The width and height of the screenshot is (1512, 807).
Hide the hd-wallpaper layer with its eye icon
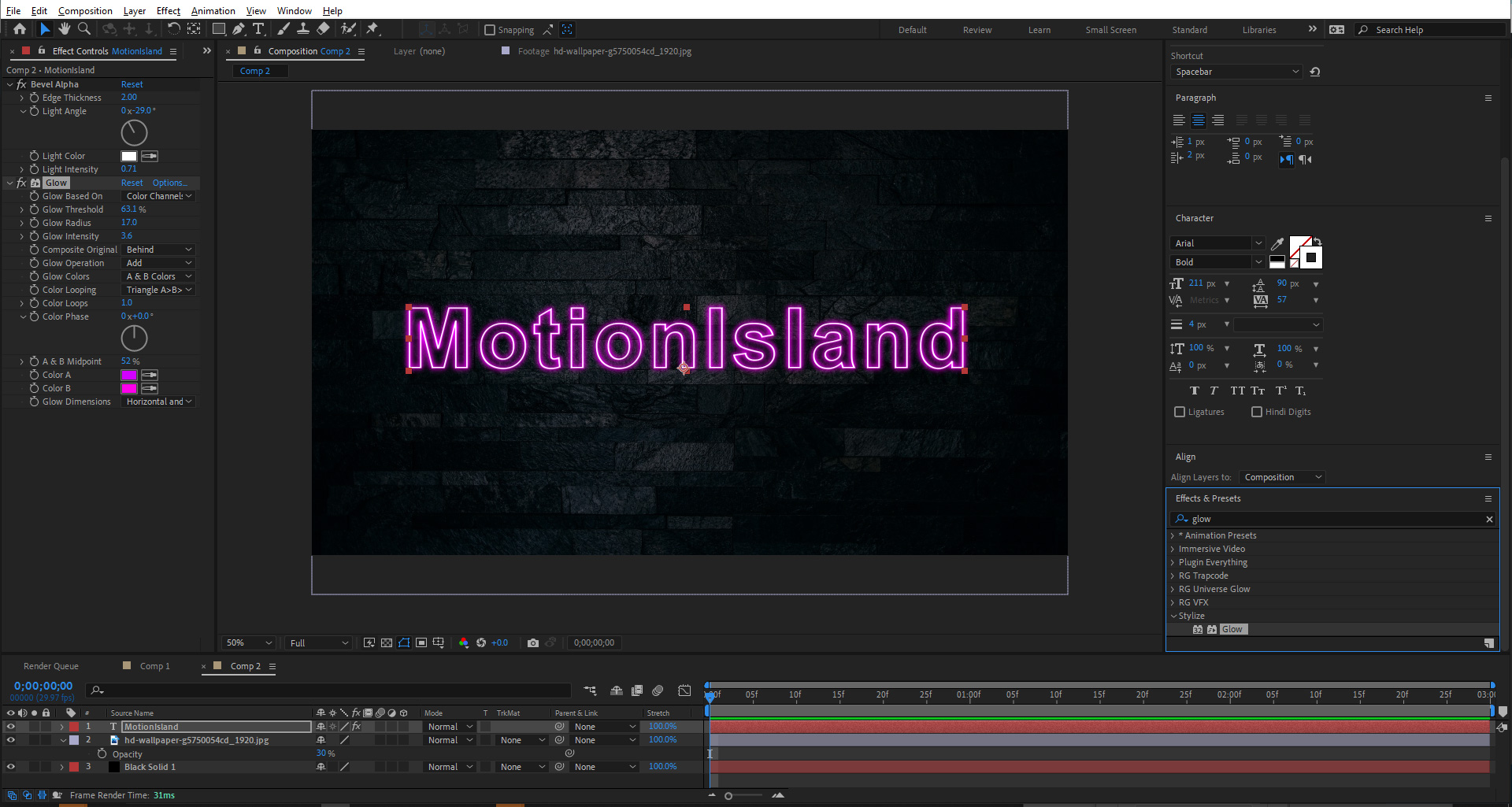[11, 740]
